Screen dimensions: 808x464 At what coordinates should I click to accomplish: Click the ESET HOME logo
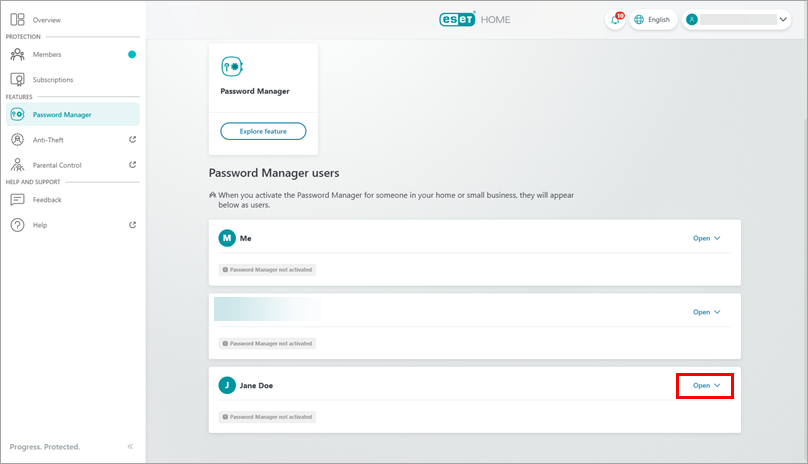click(x=473, y=19)
